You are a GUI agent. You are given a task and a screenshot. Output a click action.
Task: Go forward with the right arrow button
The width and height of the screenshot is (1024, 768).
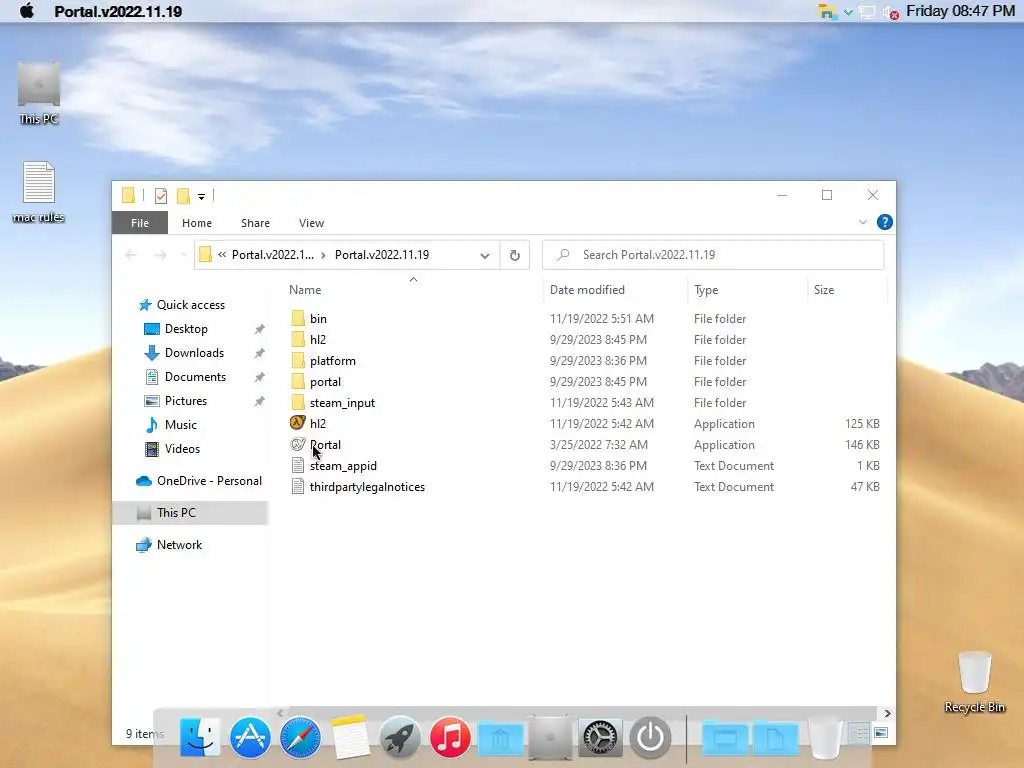(x=160, y=255)
